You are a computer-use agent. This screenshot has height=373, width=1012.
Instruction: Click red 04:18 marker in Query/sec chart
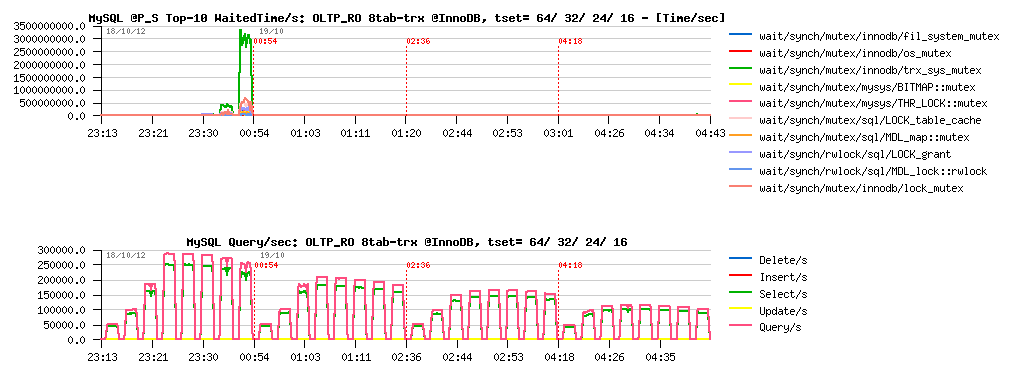tap(571, 265)
